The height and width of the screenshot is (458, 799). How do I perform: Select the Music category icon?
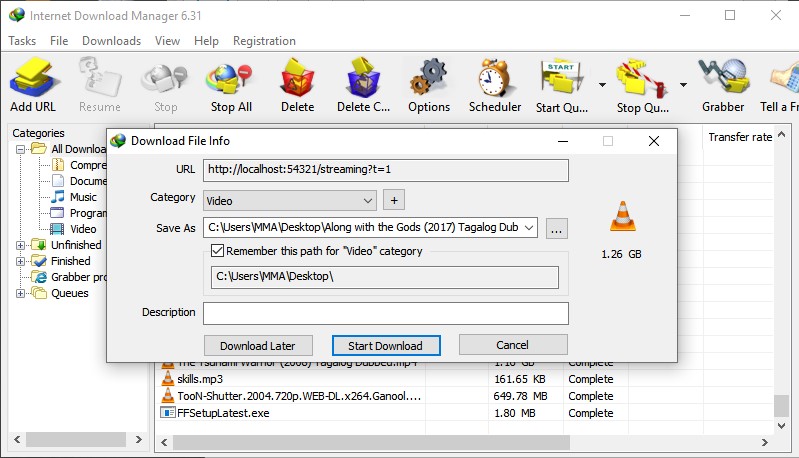coord(58,197)
